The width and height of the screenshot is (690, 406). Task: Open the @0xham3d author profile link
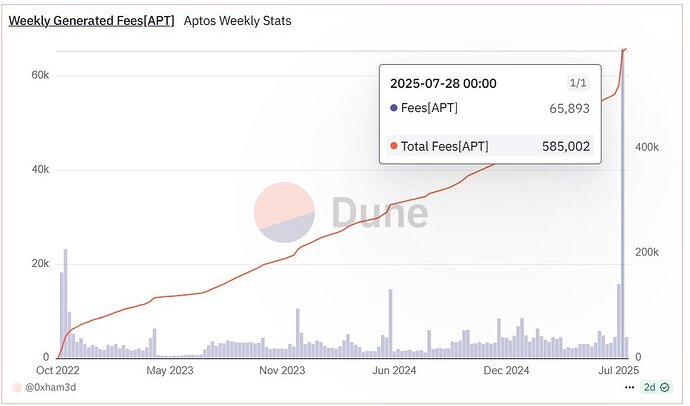point(51,387)
